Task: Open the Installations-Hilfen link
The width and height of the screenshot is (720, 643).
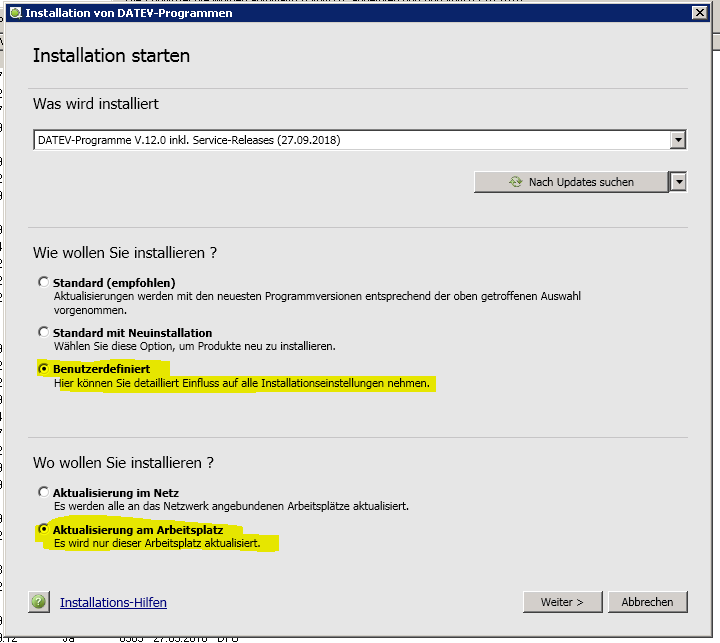Action: (113, 602)
